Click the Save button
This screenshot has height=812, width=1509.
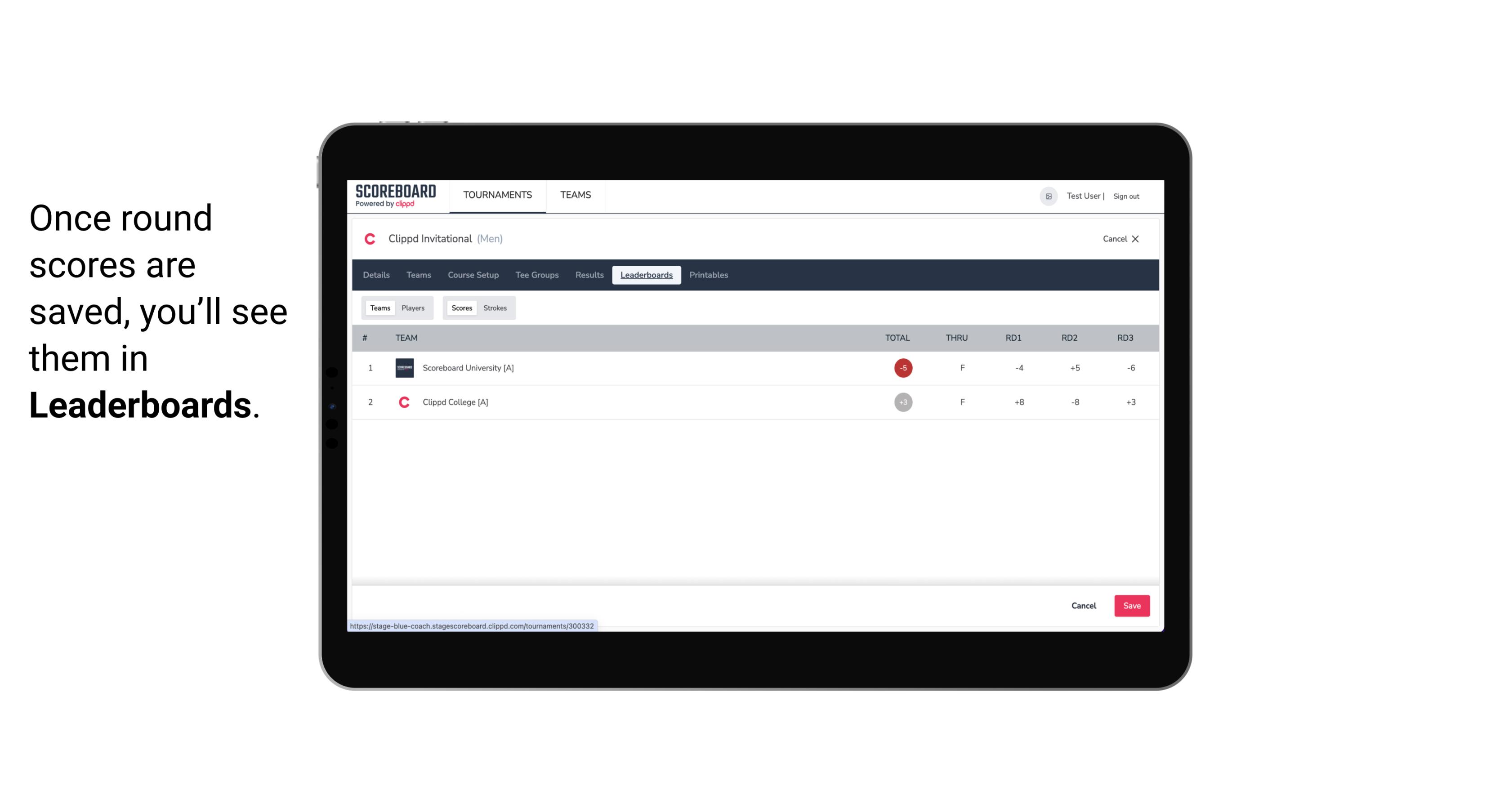pyautogui.click(x=1130, y=605)
